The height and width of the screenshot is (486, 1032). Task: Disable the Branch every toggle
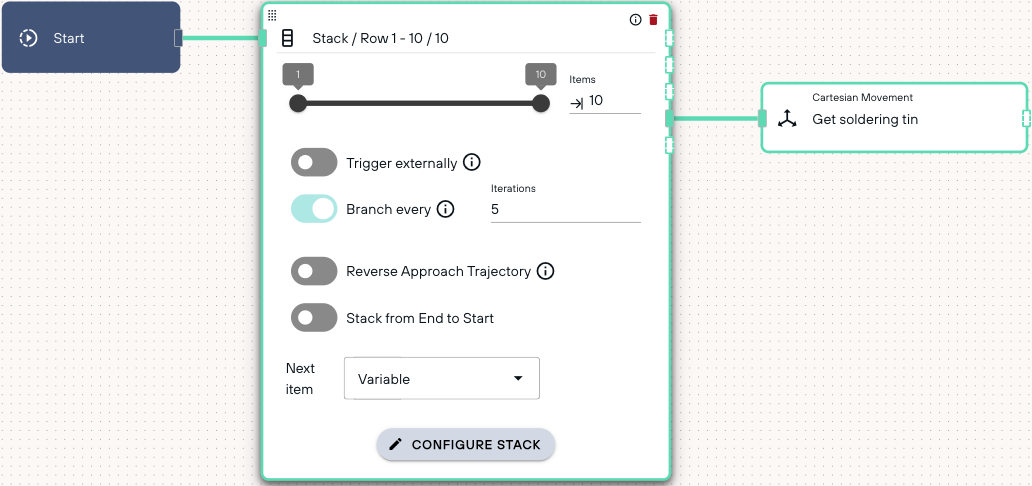tap(314, 209)
